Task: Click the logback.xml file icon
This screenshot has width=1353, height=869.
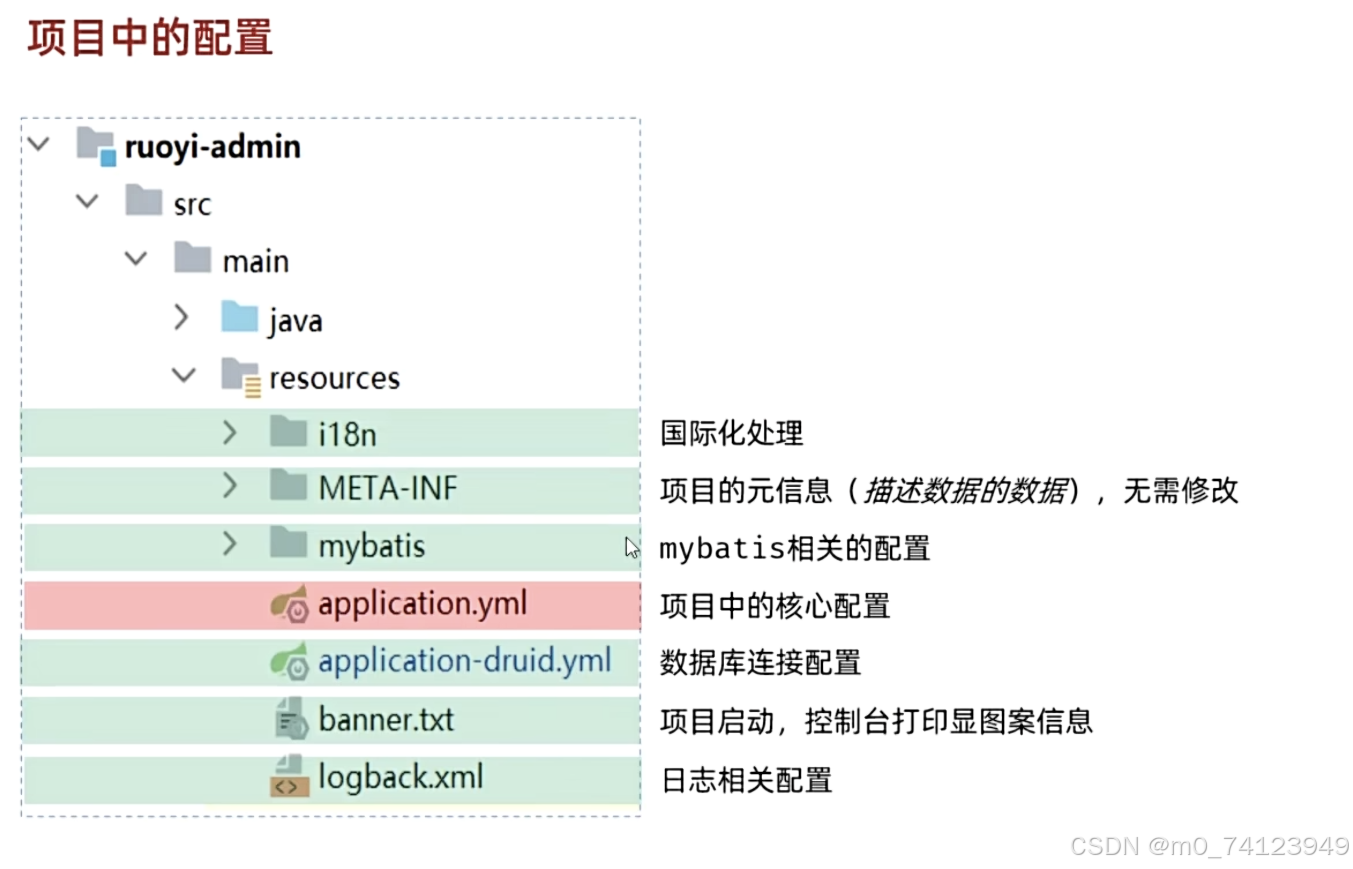Action: click(290, 777)
